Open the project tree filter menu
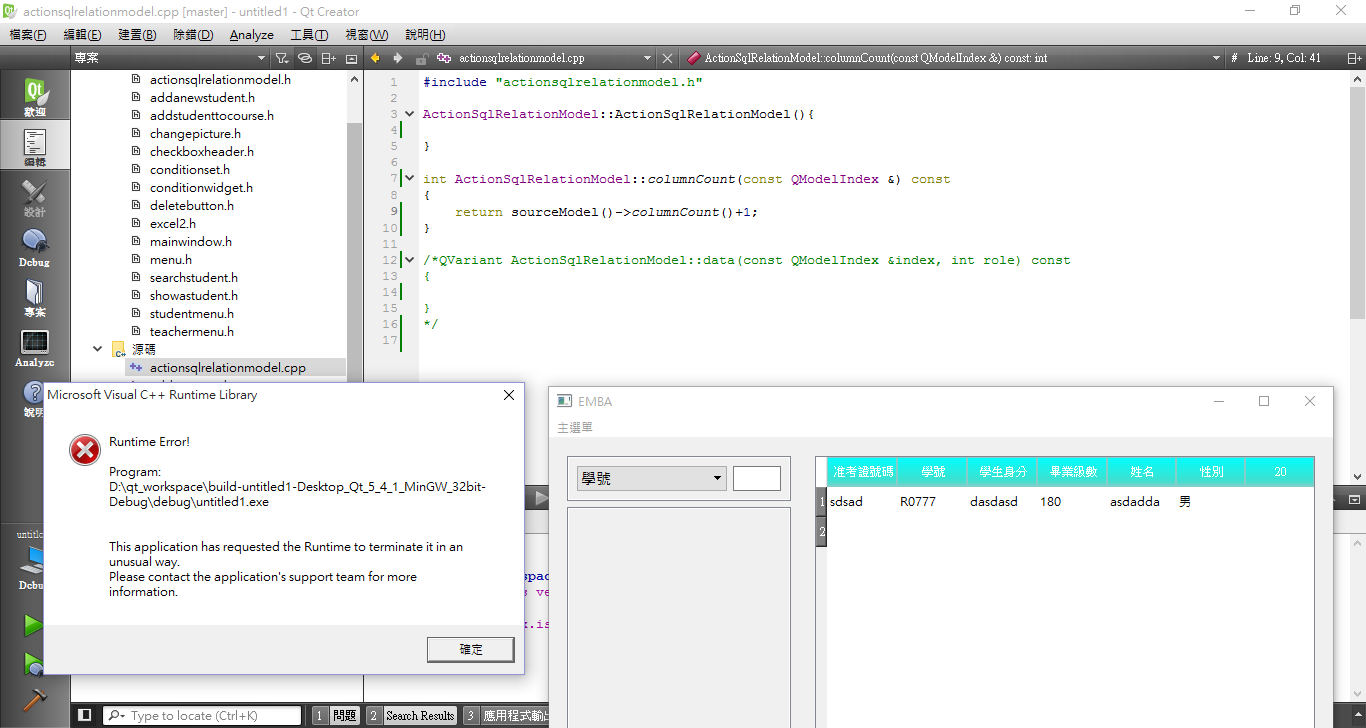 (x=282, y=58)
